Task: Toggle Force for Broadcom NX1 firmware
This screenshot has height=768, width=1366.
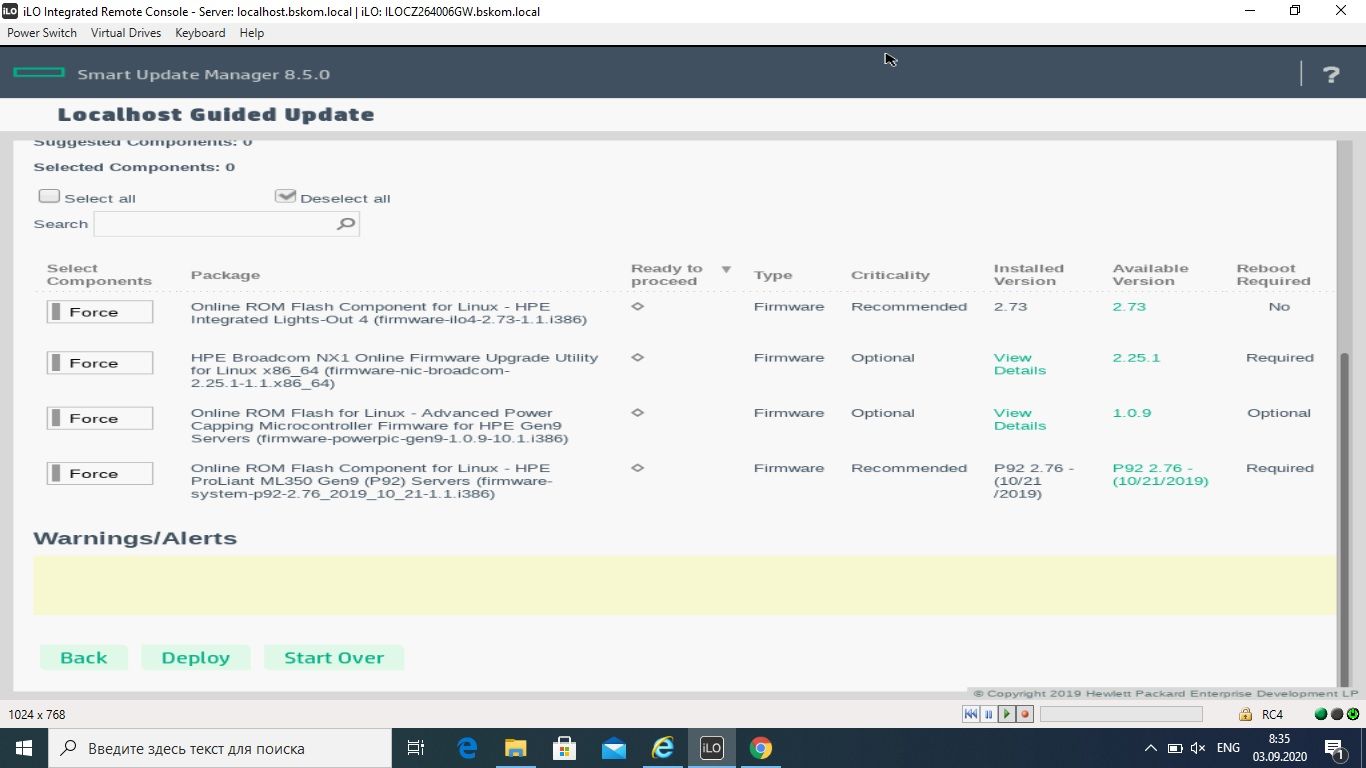Action: pos(100,363)
